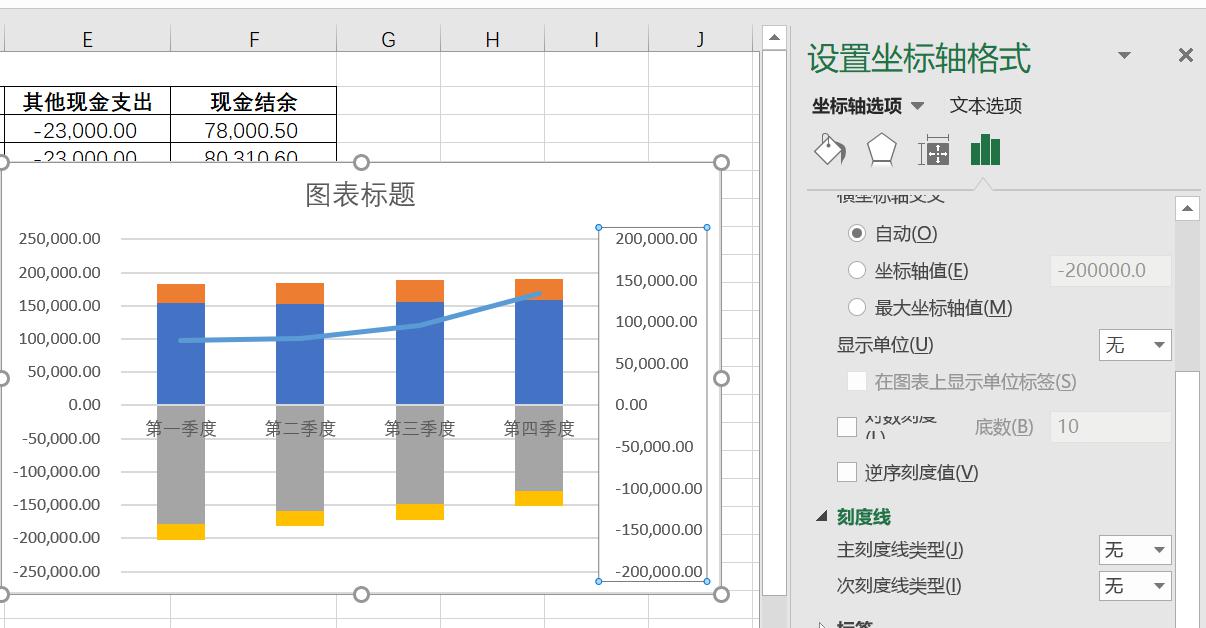The width and height of the screenshot is (1206, 628).
Task: Click the primary axis label -250,000.00
Action: [57, 571]
